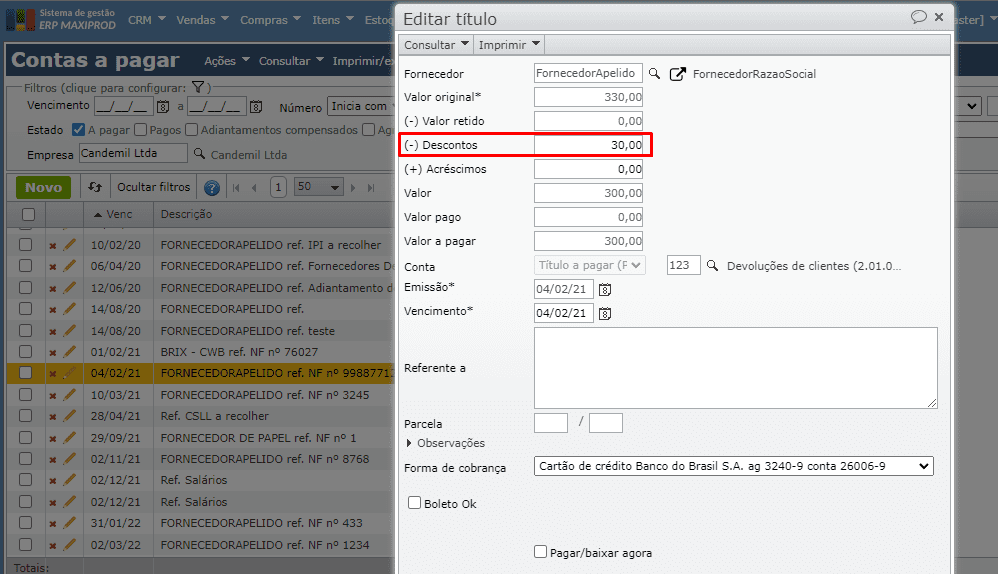The height and width of the screenshot is (574, 998).
Task: Go to next page of list
Action: [x=353, y=188]
